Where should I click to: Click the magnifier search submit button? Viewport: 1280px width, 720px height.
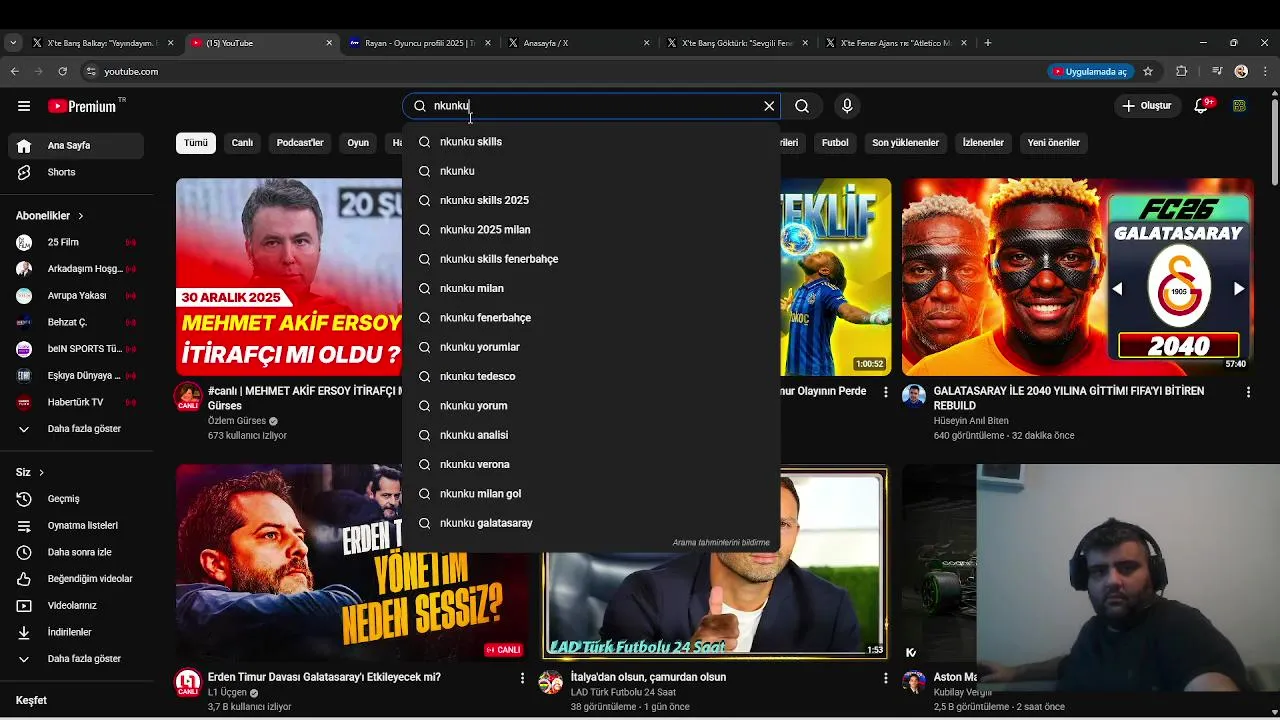[x=802, y=106]
